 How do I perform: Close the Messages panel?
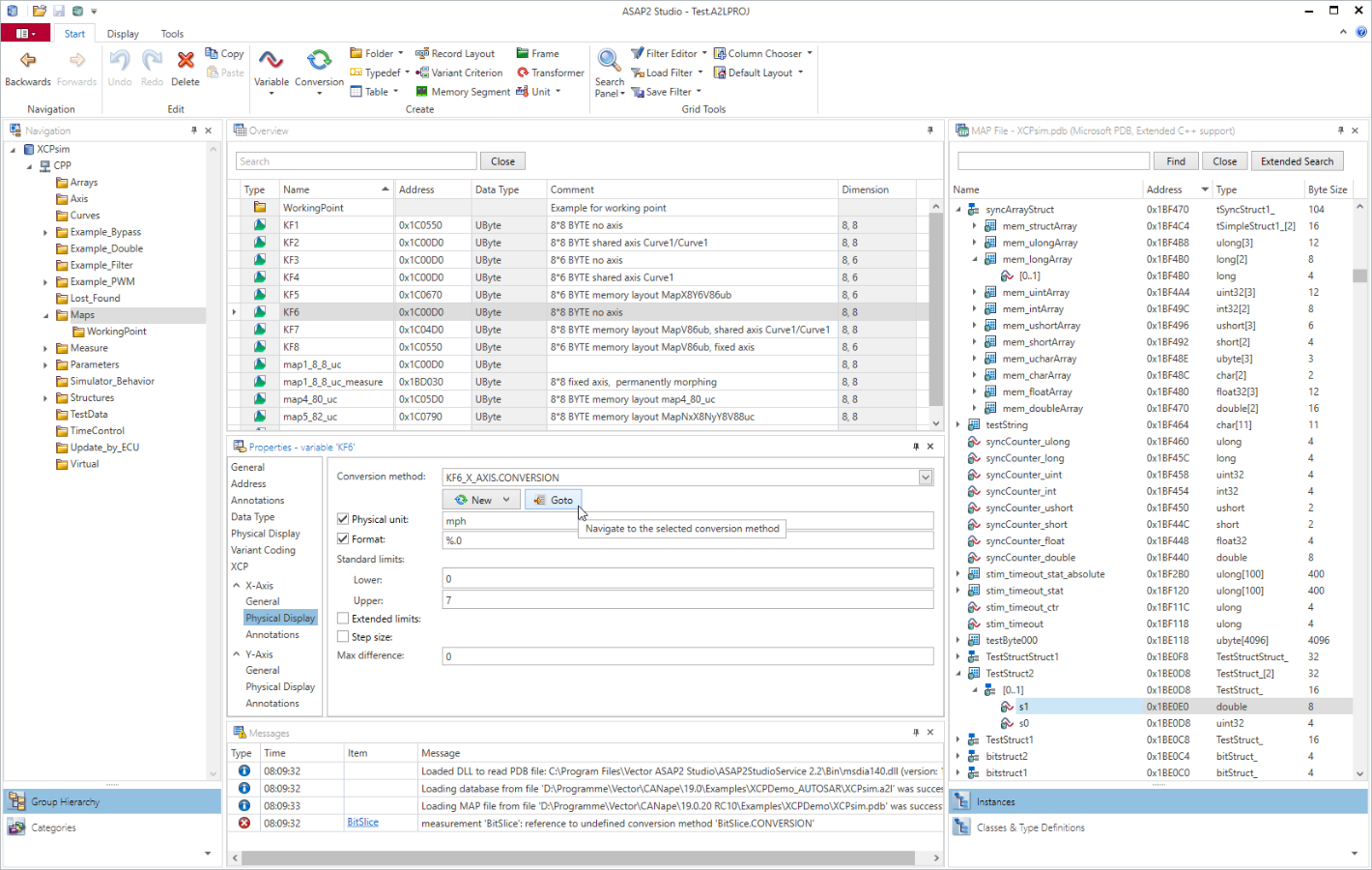(930, 733)
